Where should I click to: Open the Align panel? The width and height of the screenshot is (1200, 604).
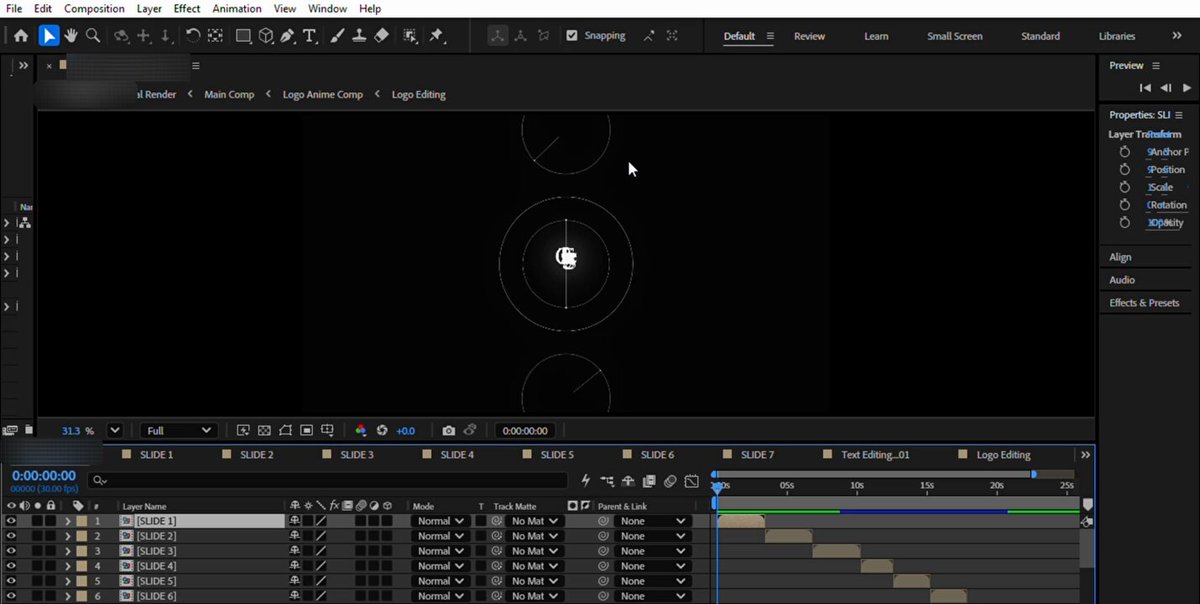(1120, 257)
